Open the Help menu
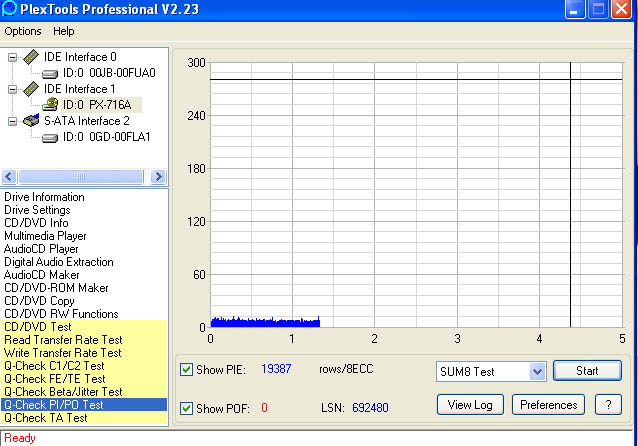638x446 pixels. point(63,31)
